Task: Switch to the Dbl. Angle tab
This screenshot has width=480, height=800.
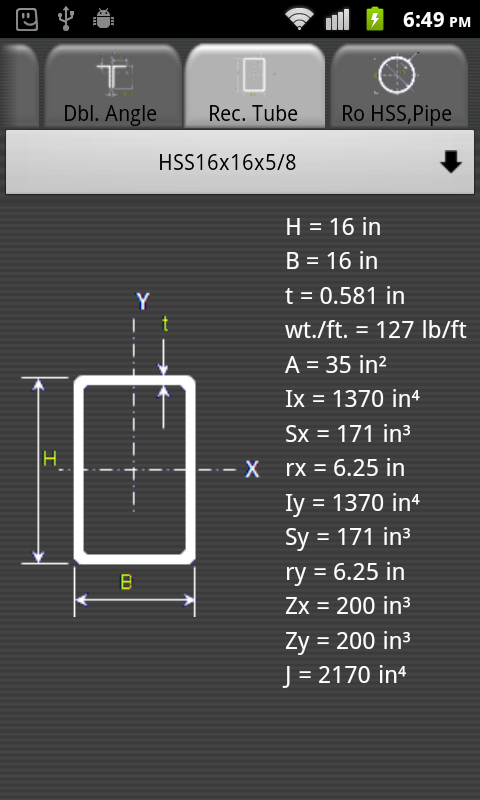Action: coord(113,86)
